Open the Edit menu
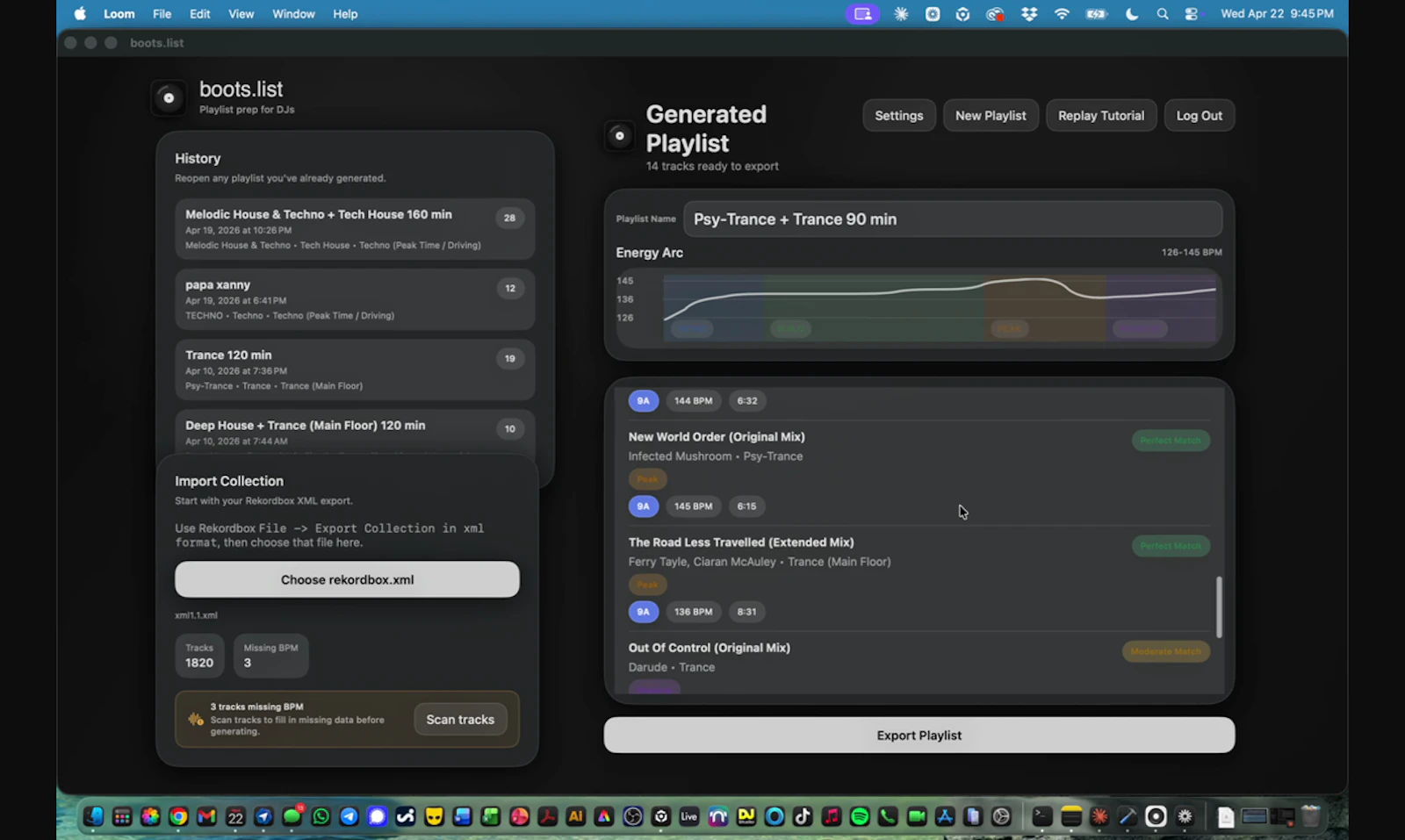Viewport: 1405px width, 840px height. coord(200,14)
